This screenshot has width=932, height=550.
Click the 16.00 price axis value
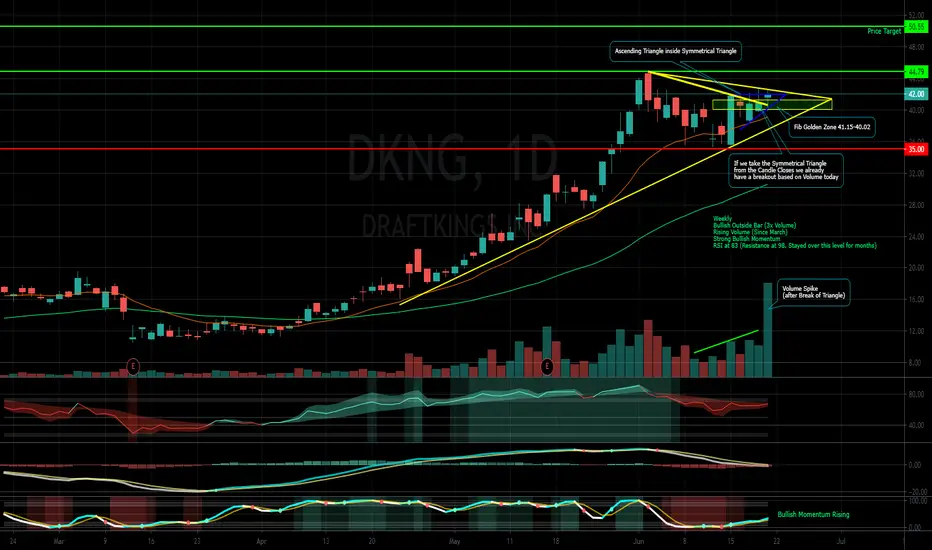click(915, 300)
